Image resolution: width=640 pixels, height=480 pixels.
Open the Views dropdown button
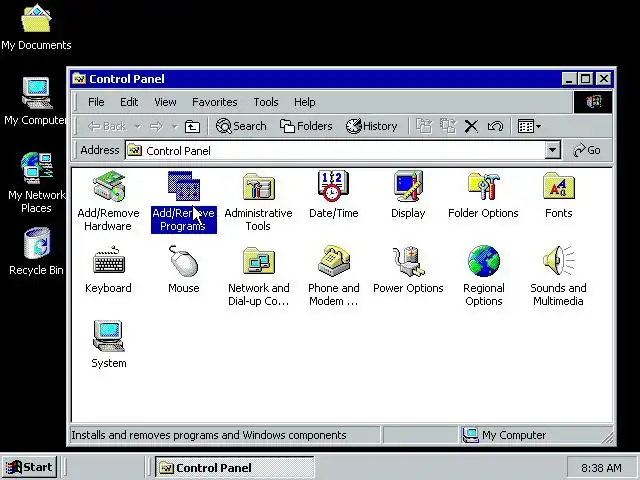529,127
